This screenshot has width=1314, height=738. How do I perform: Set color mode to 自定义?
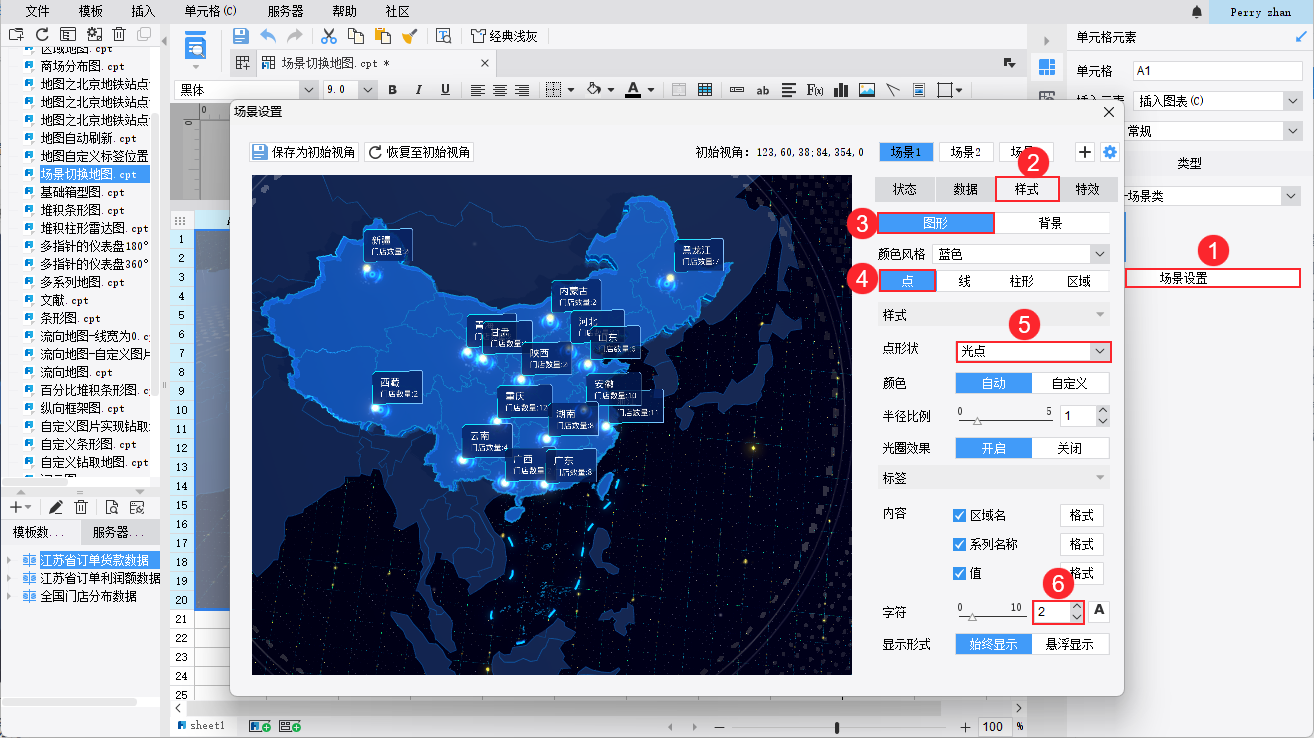click(x=1071, y=383)
